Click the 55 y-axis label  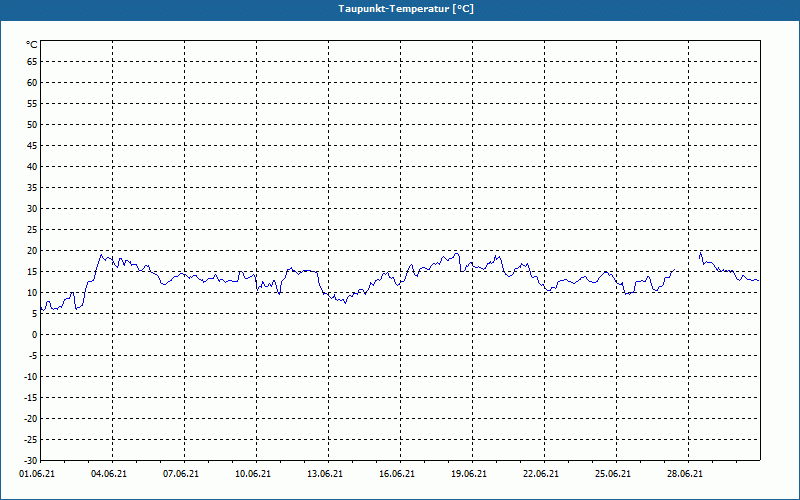[32, 104]
